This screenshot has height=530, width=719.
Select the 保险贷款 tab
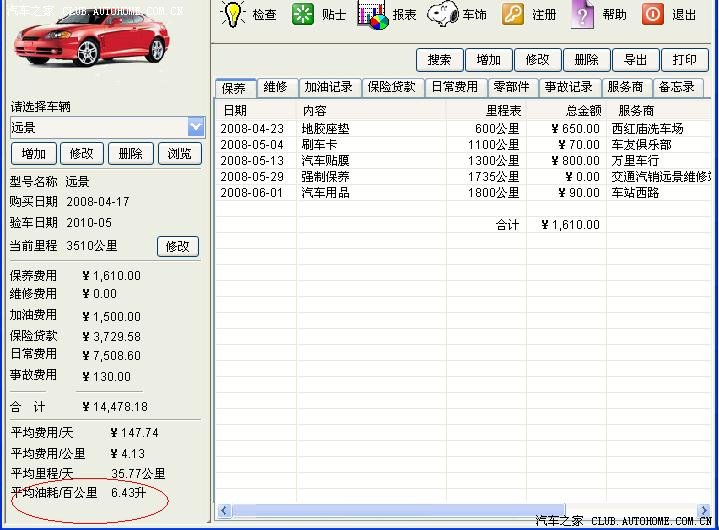tap(392, 87)
